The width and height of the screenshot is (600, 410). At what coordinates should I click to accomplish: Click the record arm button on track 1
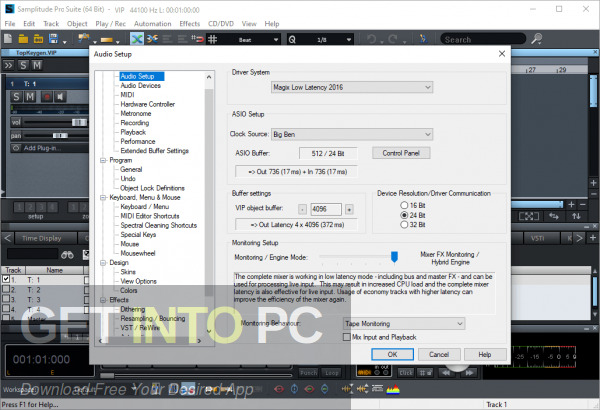click(47, 97)
